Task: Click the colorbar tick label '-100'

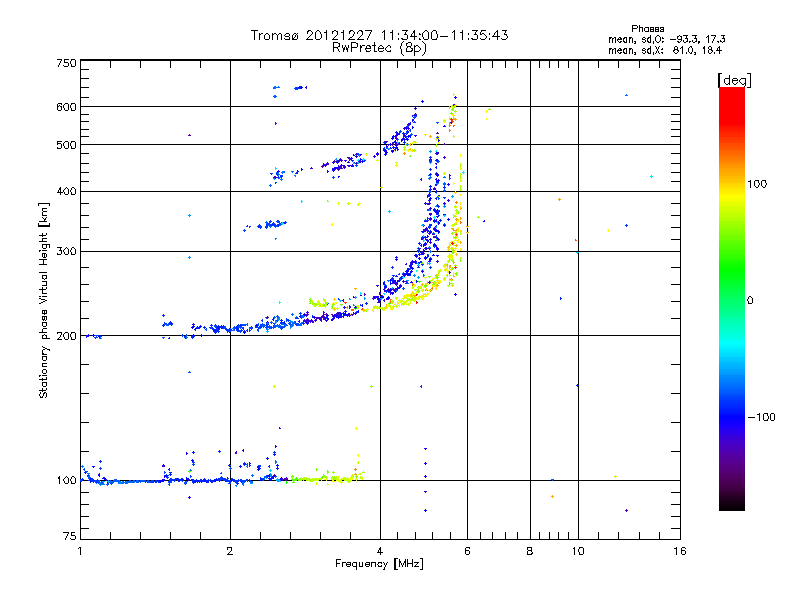Action: click(x=762, y=417)
